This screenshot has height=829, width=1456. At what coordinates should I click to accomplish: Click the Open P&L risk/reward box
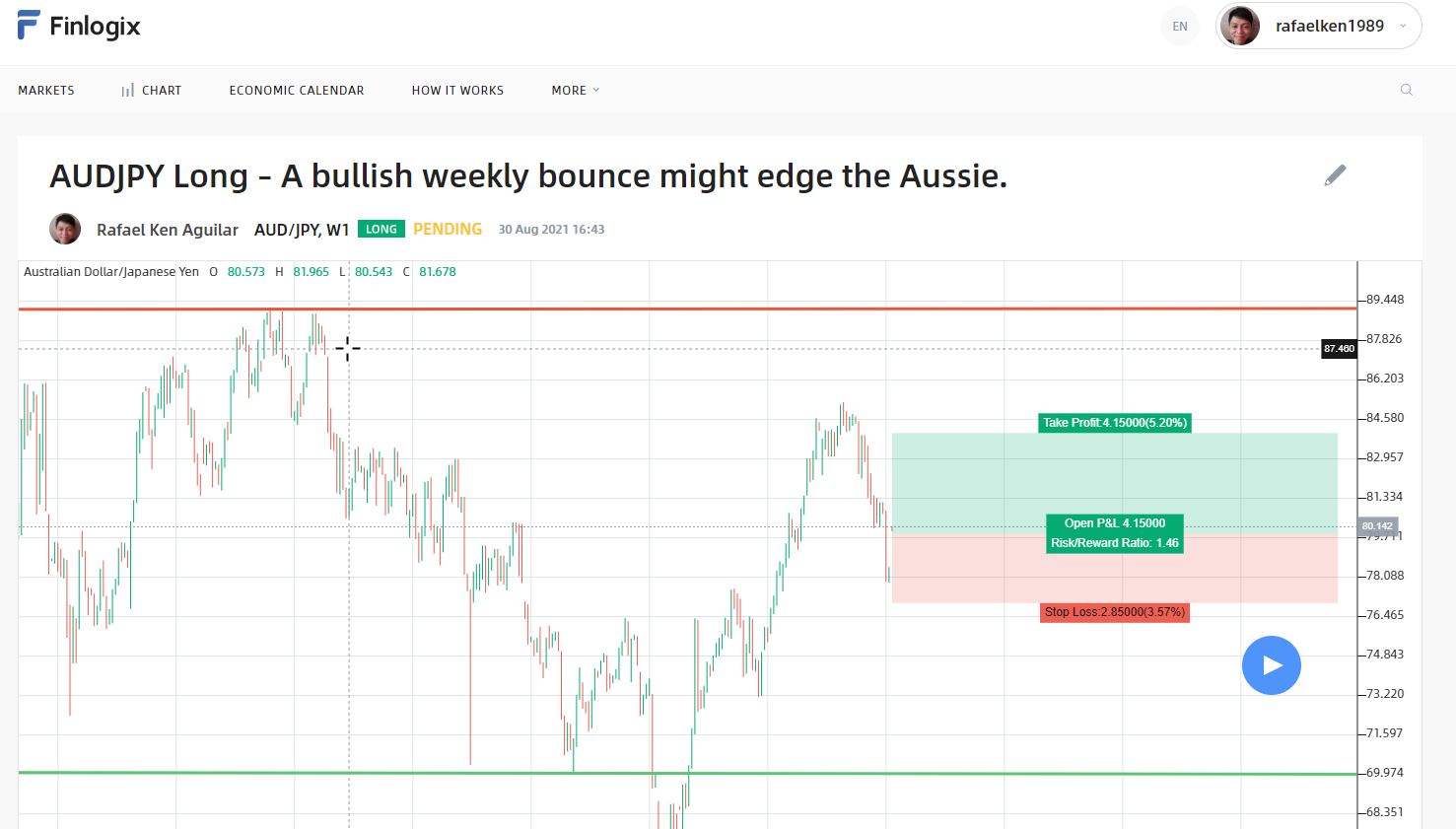(x=1115, y=533)
